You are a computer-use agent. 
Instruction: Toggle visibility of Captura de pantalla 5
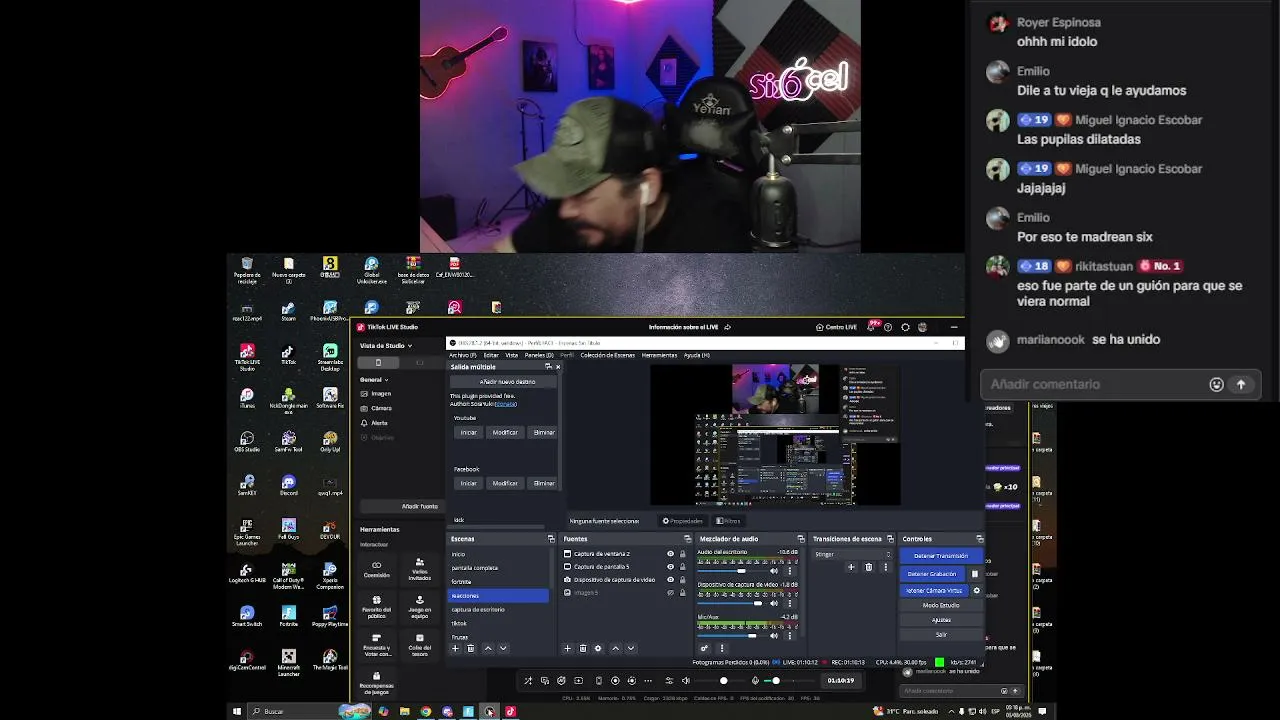(670, 567)
